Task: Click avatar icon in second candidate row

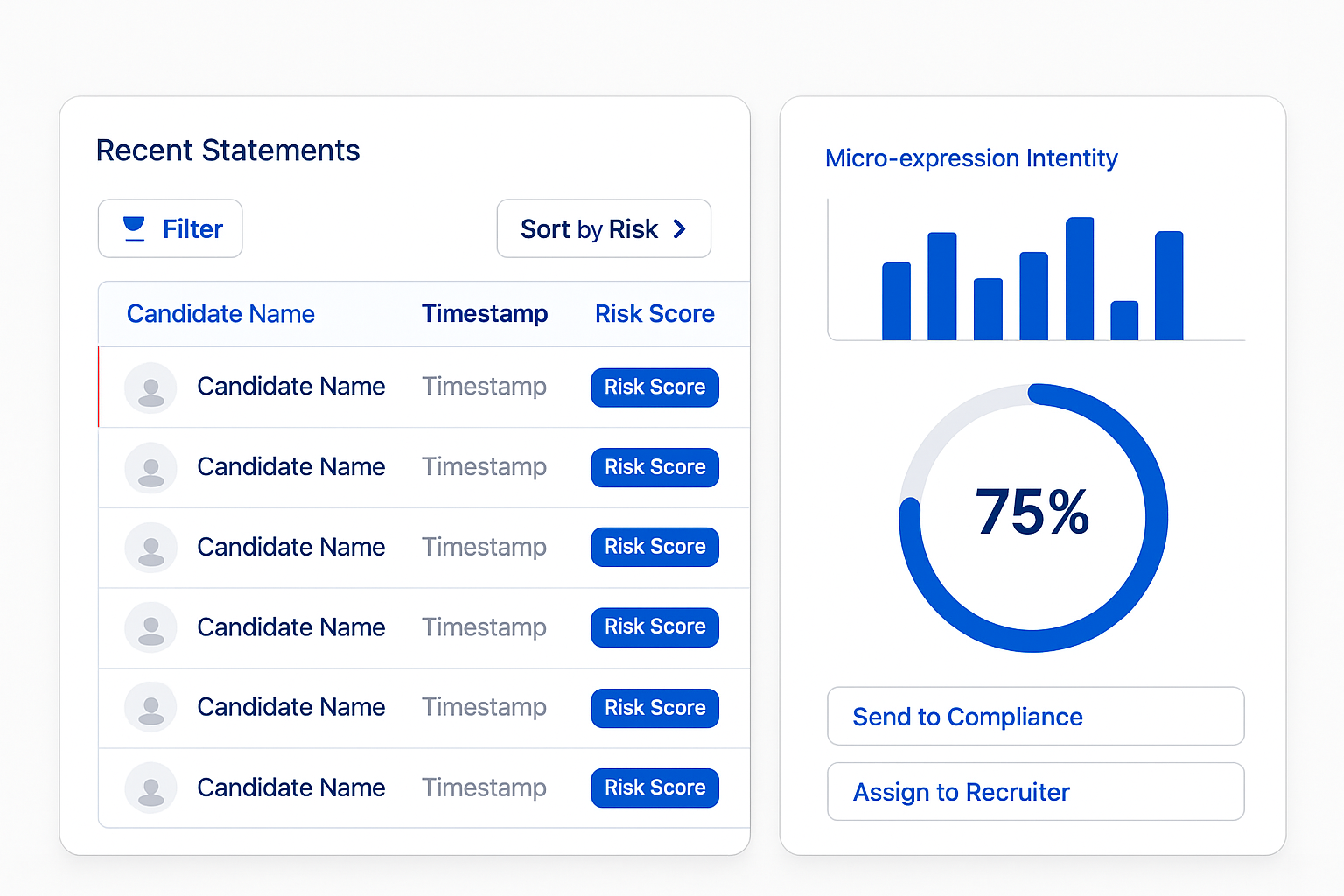Action: [x=150, y=468]
